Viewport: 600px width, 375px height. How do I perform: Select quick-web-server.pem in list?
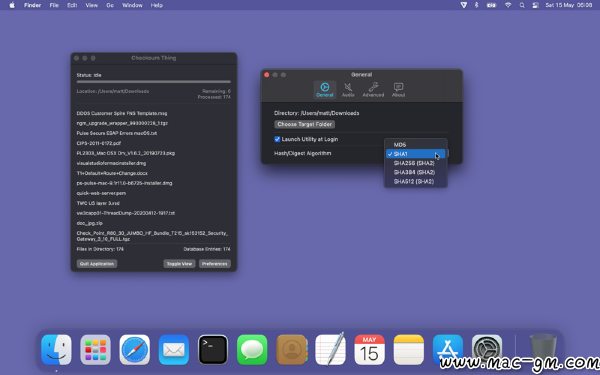(x=101, y=193)
